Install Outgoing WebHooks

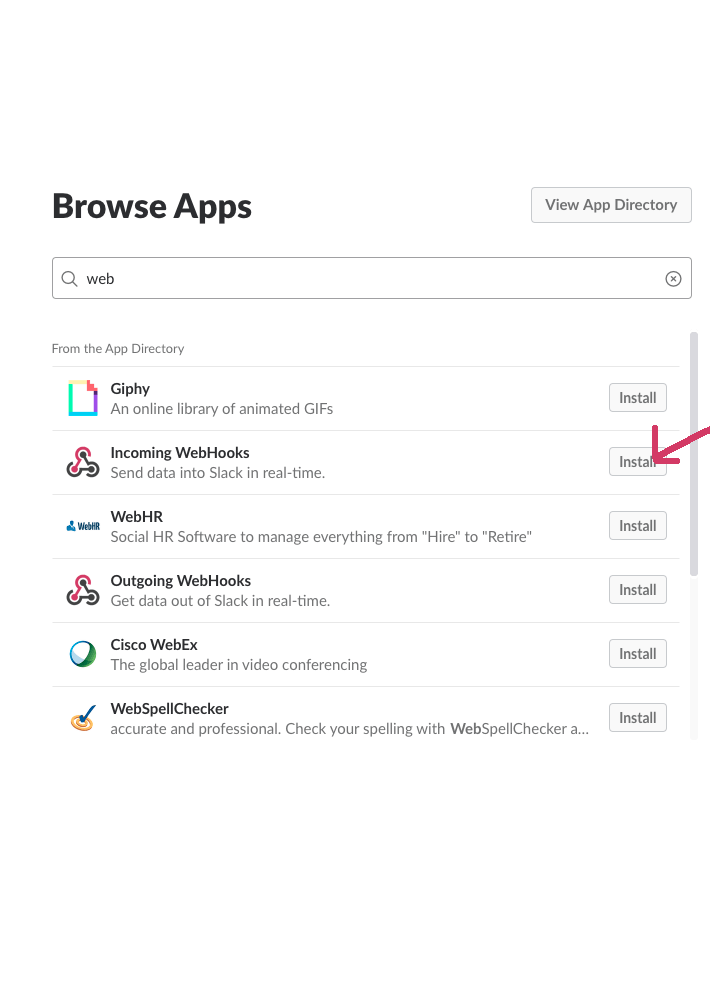pyautogui.click(x=638, y=590)
